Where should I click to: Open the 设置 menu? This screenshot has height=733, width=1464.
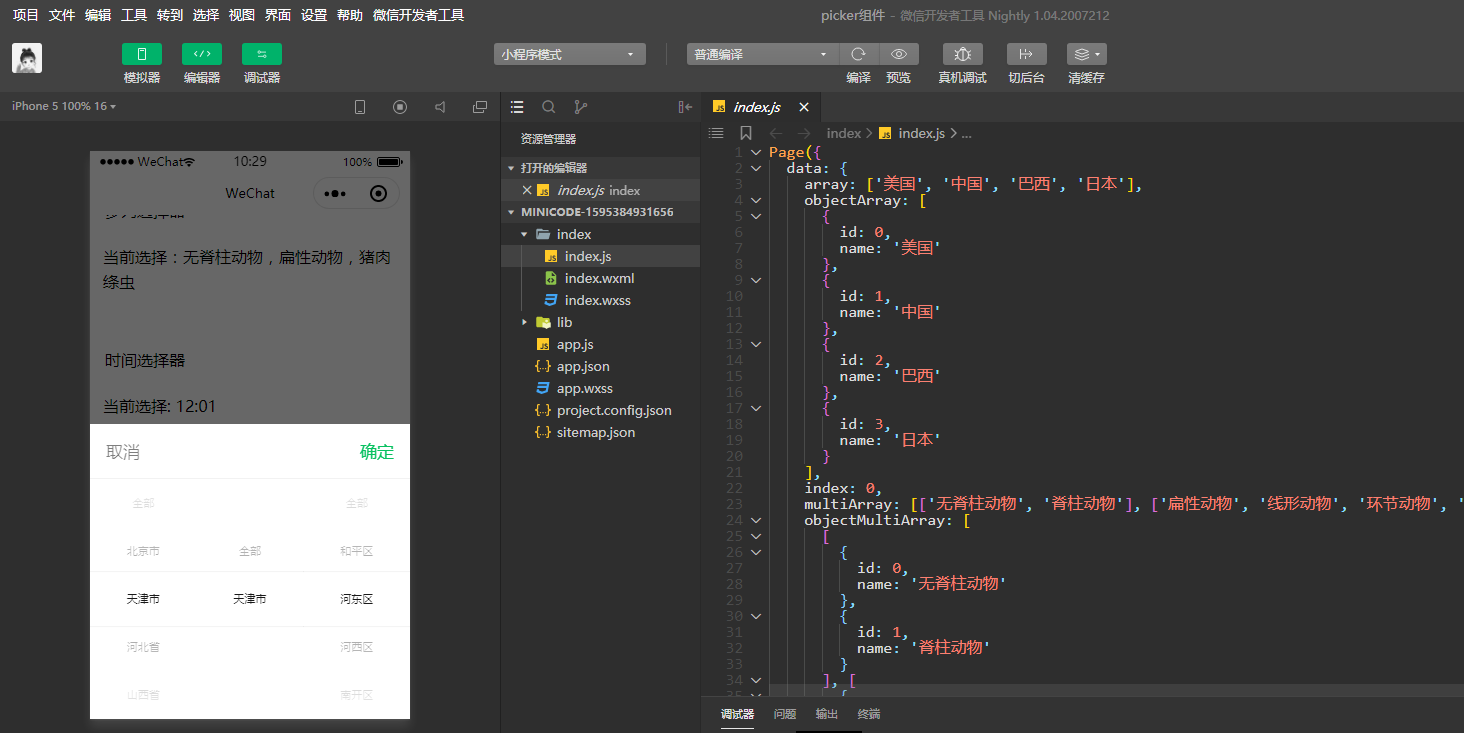[314, 15]
